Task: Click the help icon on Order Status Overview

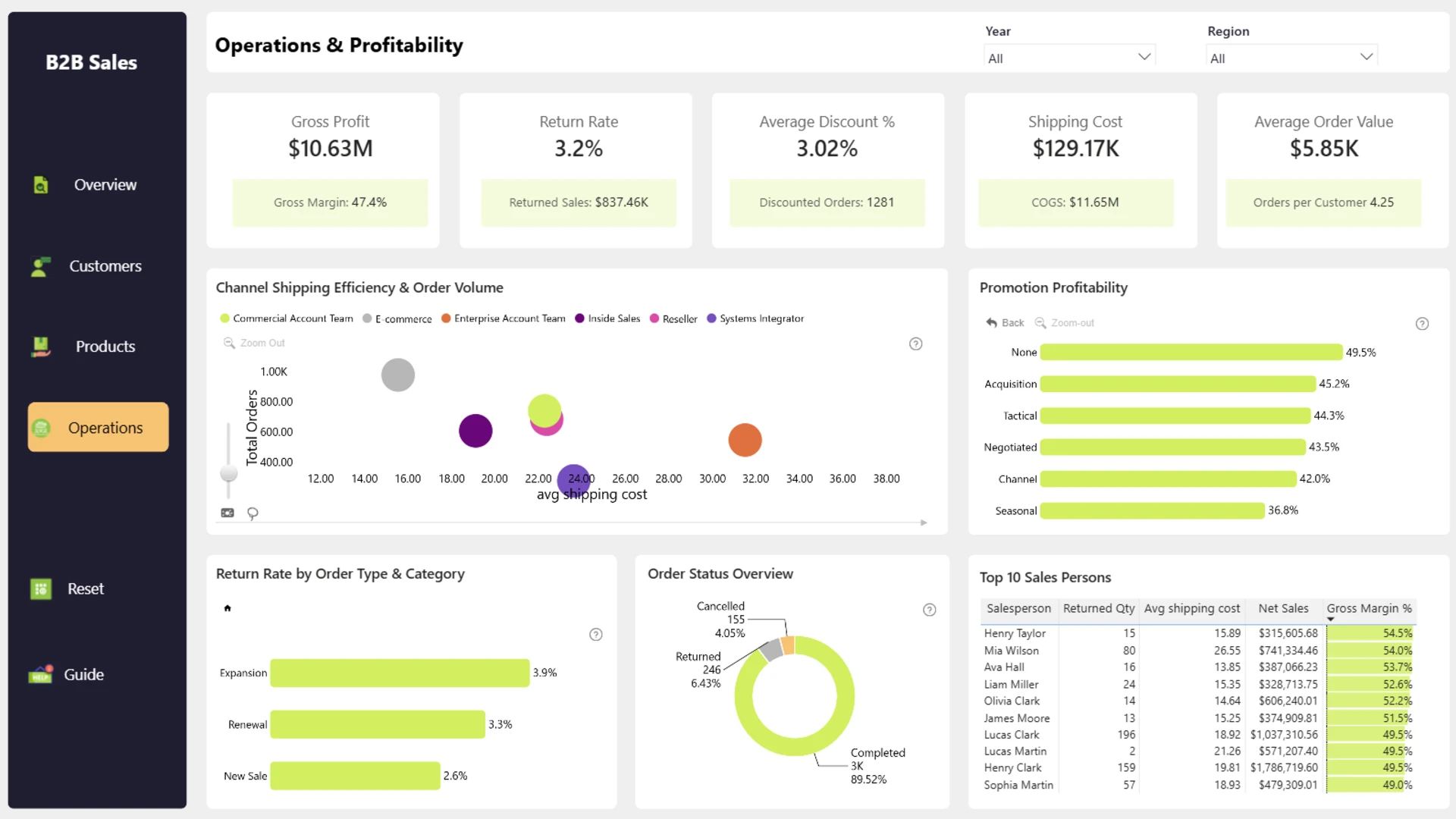Action: pyautogui.click(x=930, y=610)
